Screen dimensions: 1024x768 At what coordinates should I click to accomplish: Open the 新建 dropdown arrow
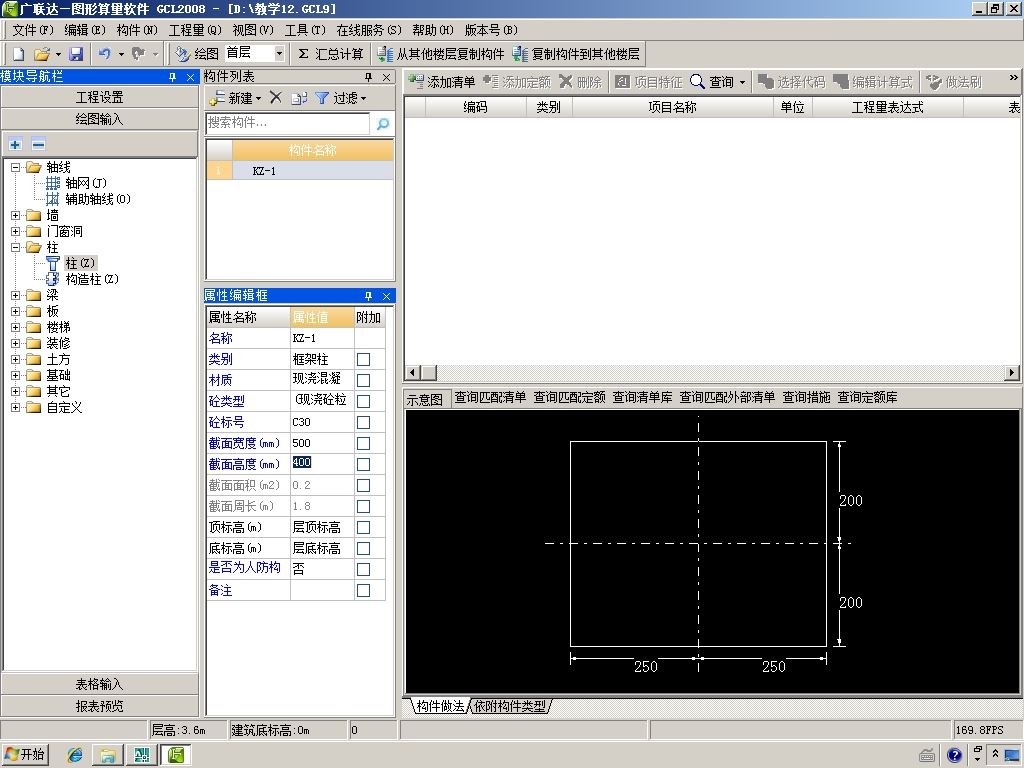pos(258,98)
